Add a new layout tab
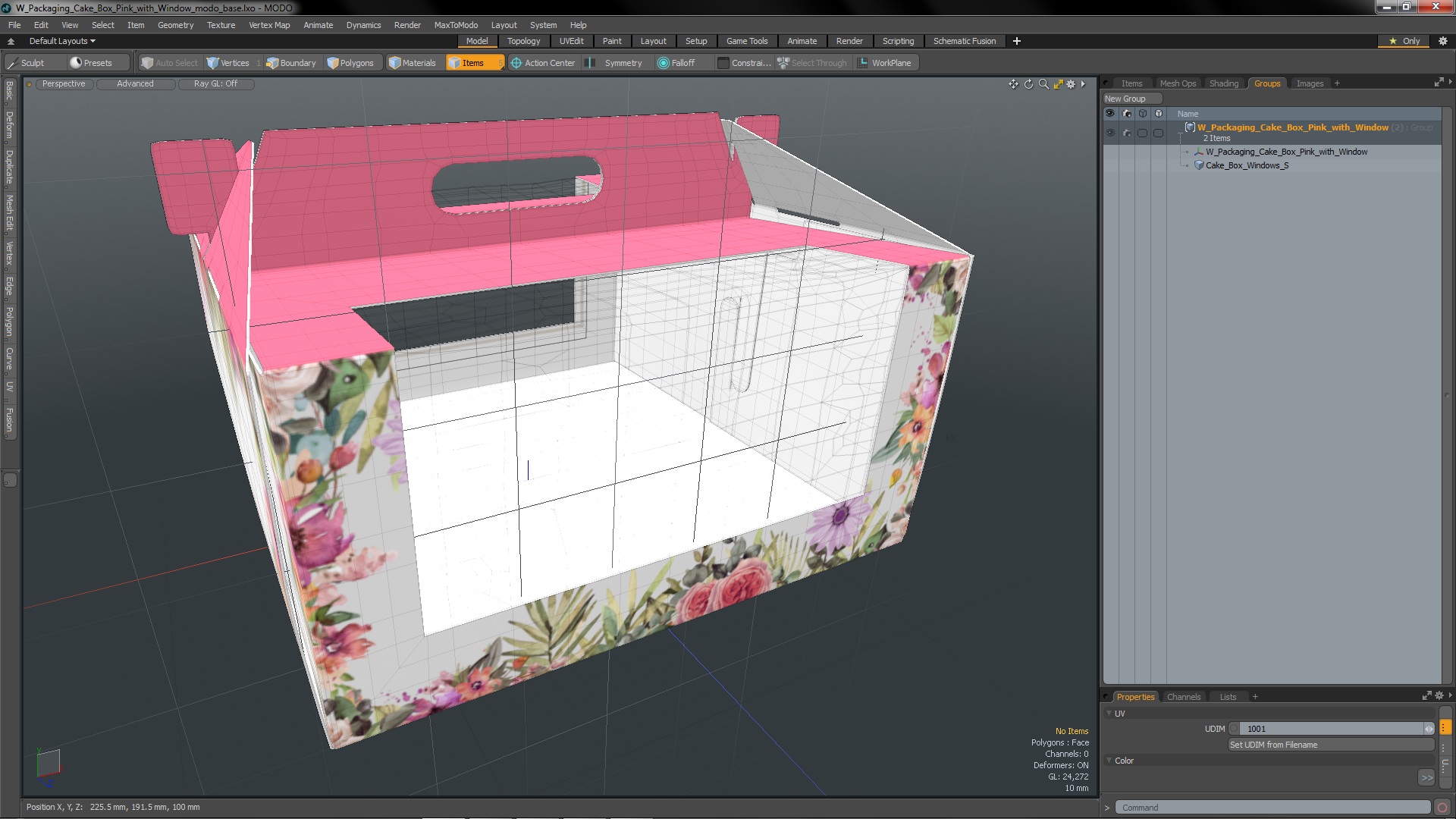The width and height of the screenshot is (1456, 819). (1016, 41)
